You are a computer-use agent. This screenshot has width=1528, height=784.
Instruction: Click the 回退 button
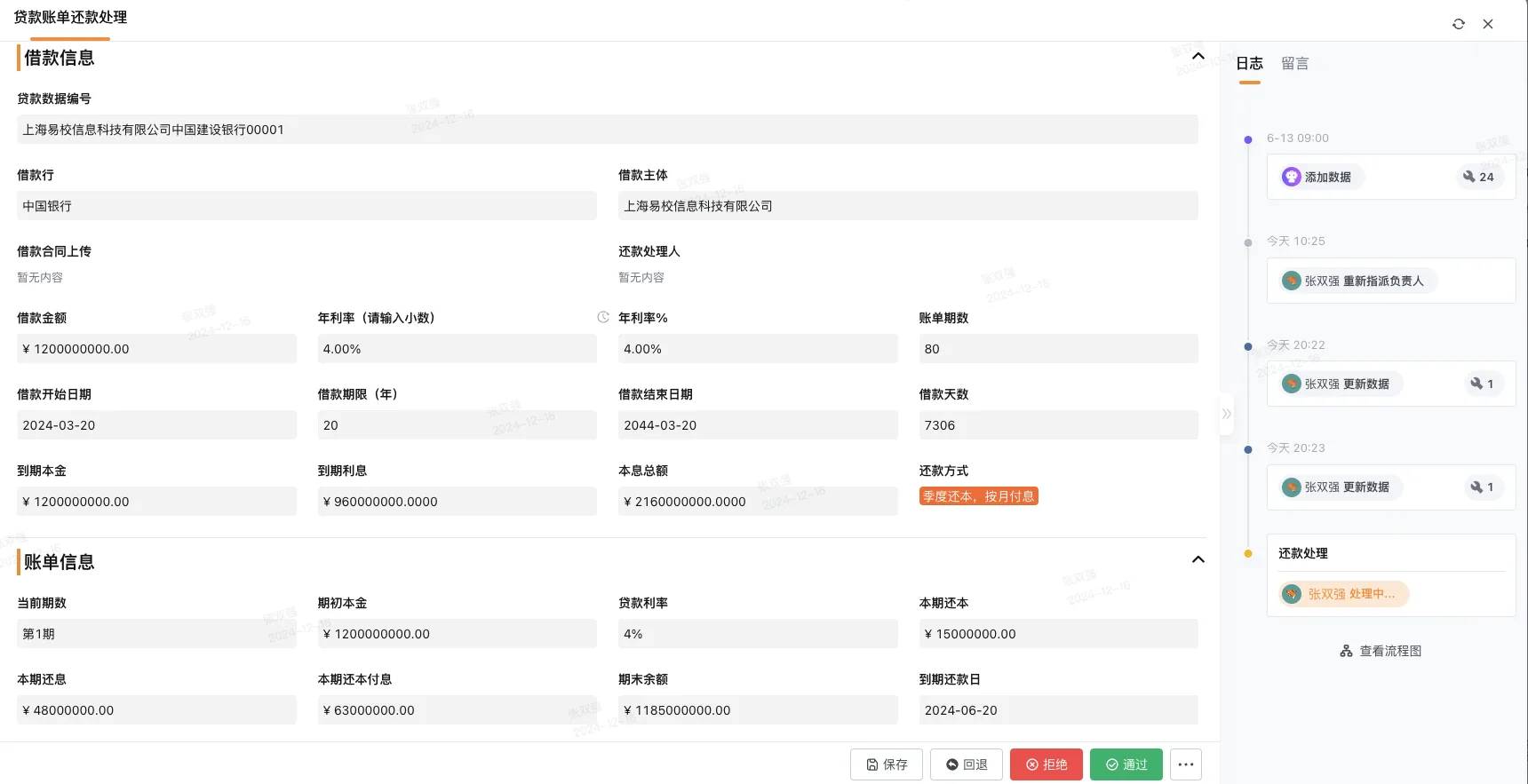click(x=966, y=764)
